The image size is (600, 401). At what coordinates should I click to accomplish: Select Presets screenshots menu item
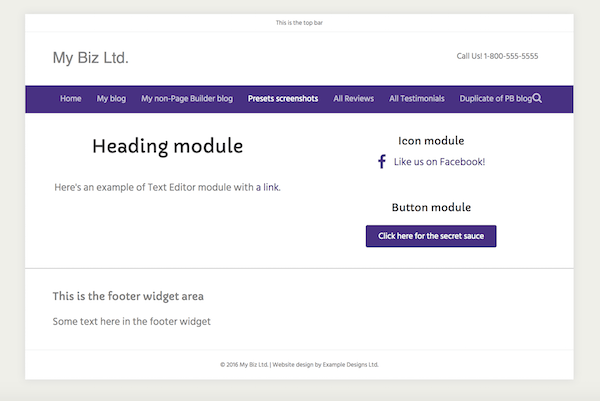[283, 99]
